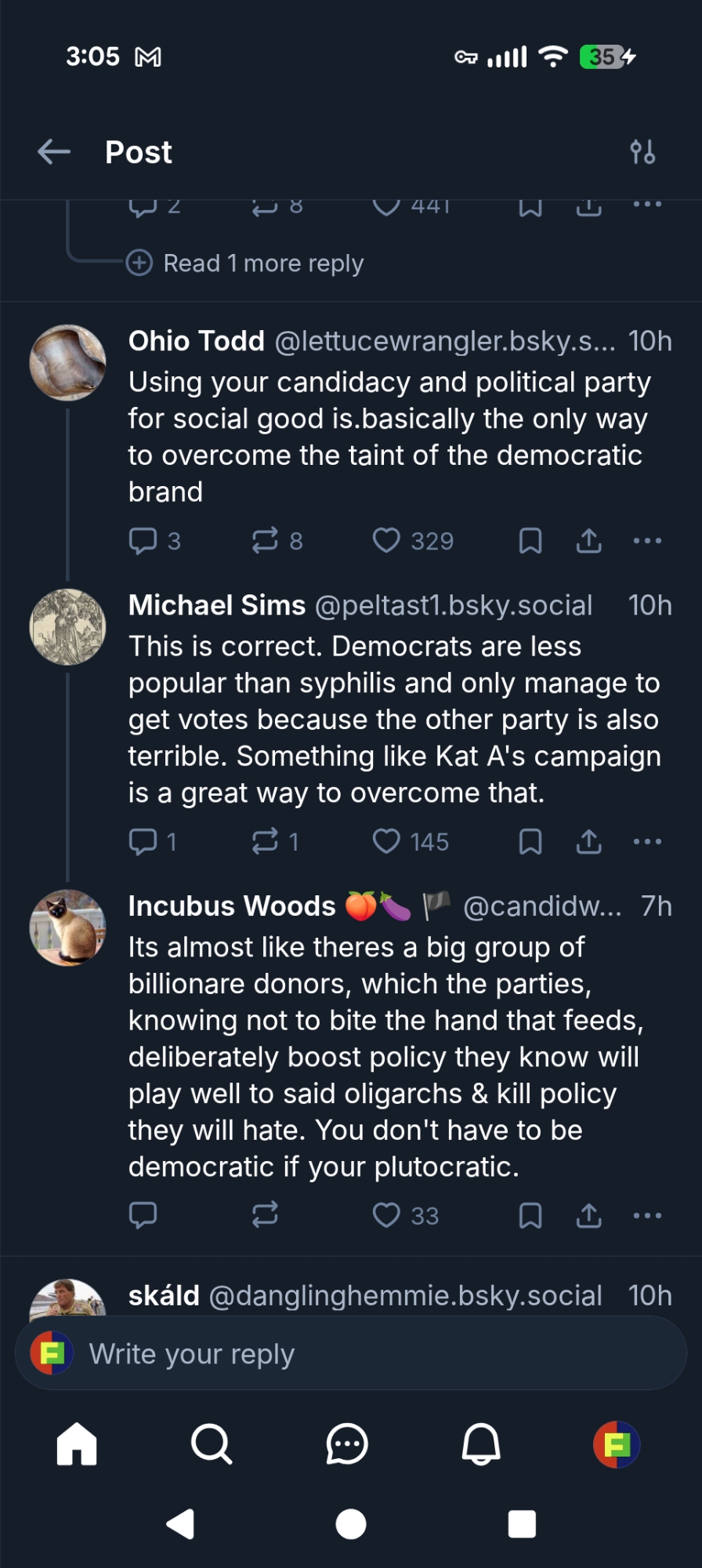Open Michael Sims' avatar
Screen dimensions: 702x1568
(67, 627)
